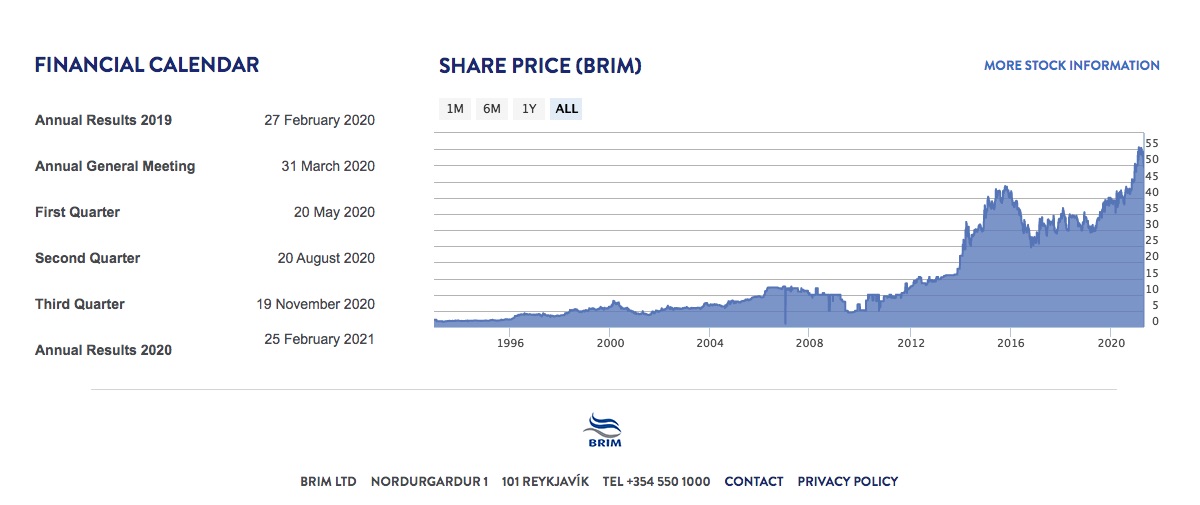
Task: Show the 1Y share price range
Action: 529,109
